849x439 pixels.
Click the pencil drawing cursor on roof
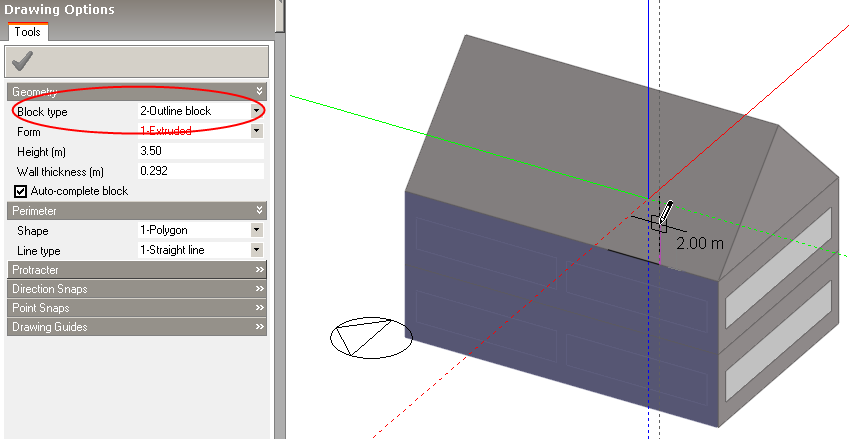[x=662, y=215]
